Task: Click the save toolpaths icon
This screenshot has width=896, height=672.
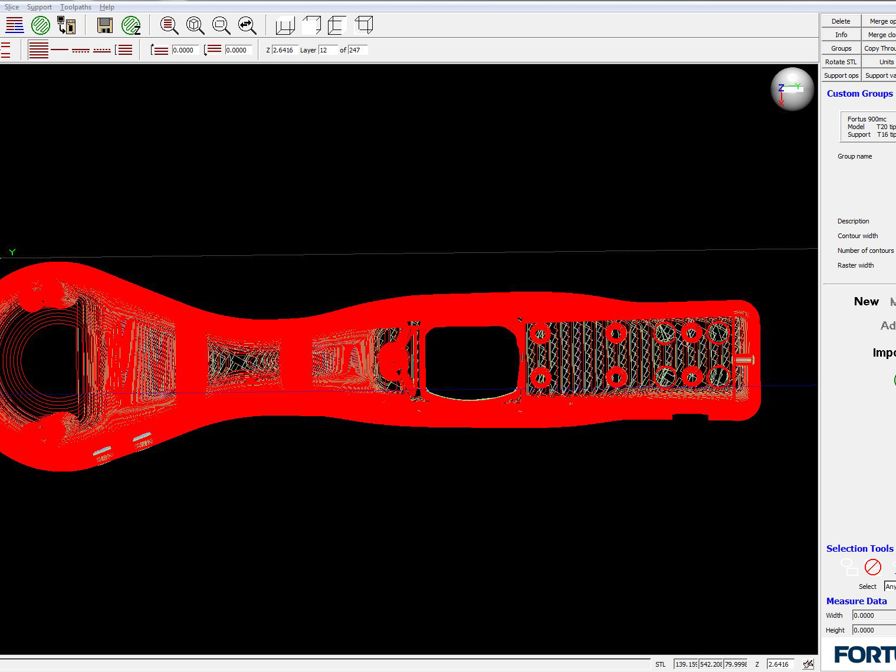Action: pyautogui.click(x=103, y=26)
